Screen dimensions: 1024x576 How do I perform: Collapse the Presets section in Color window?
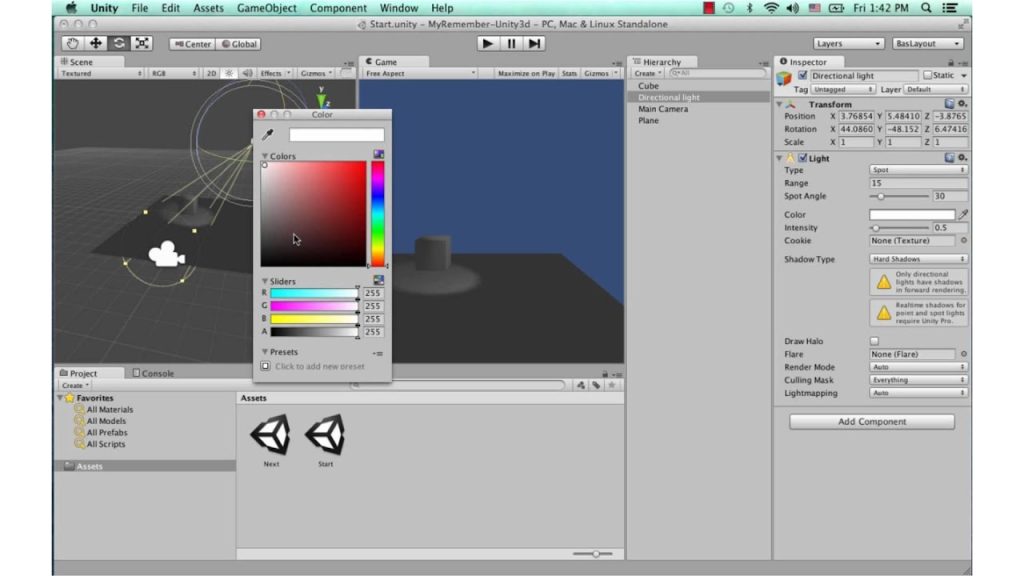[x=265, y=351]
